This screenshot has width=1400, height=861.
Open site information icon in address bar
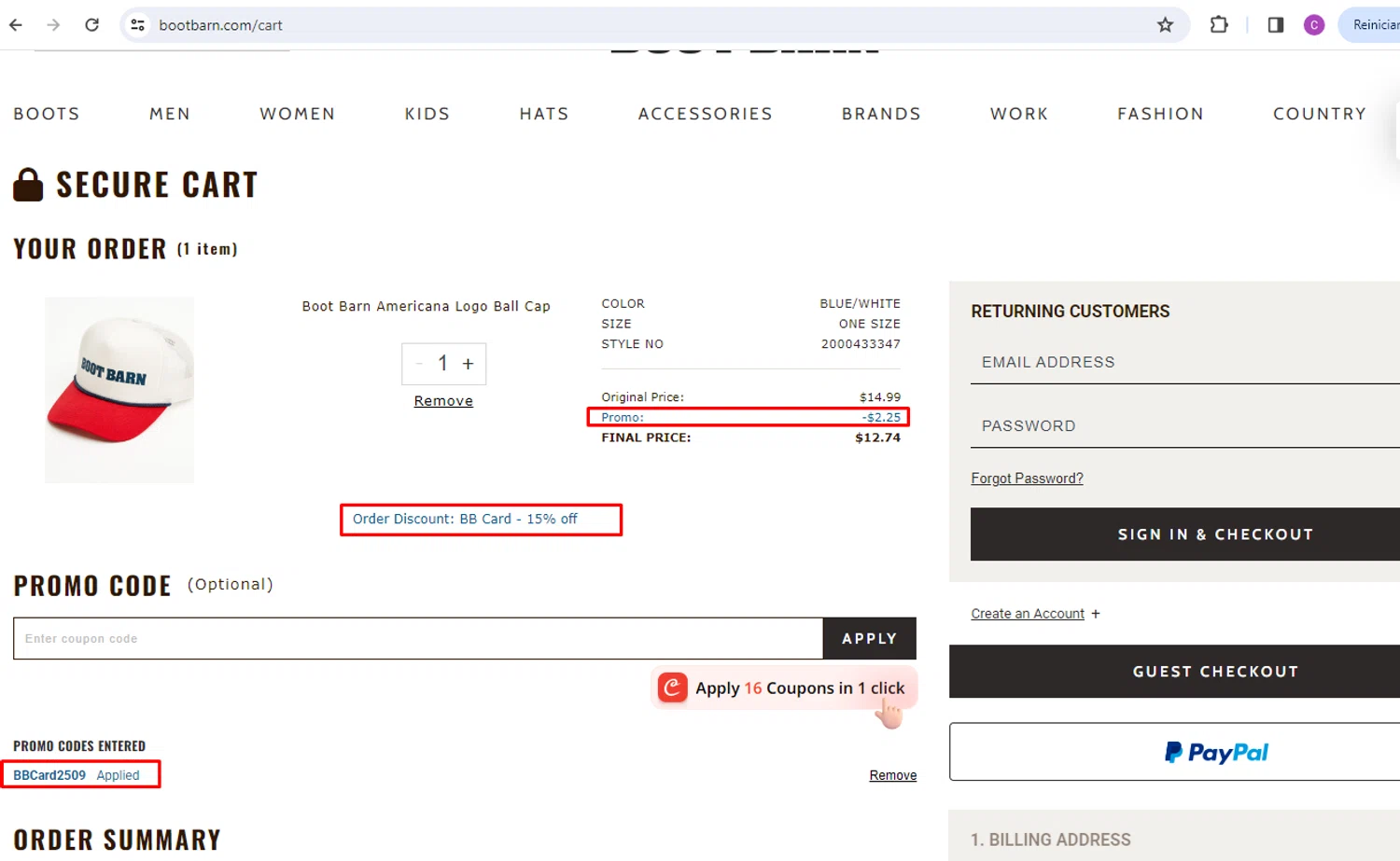138,25
